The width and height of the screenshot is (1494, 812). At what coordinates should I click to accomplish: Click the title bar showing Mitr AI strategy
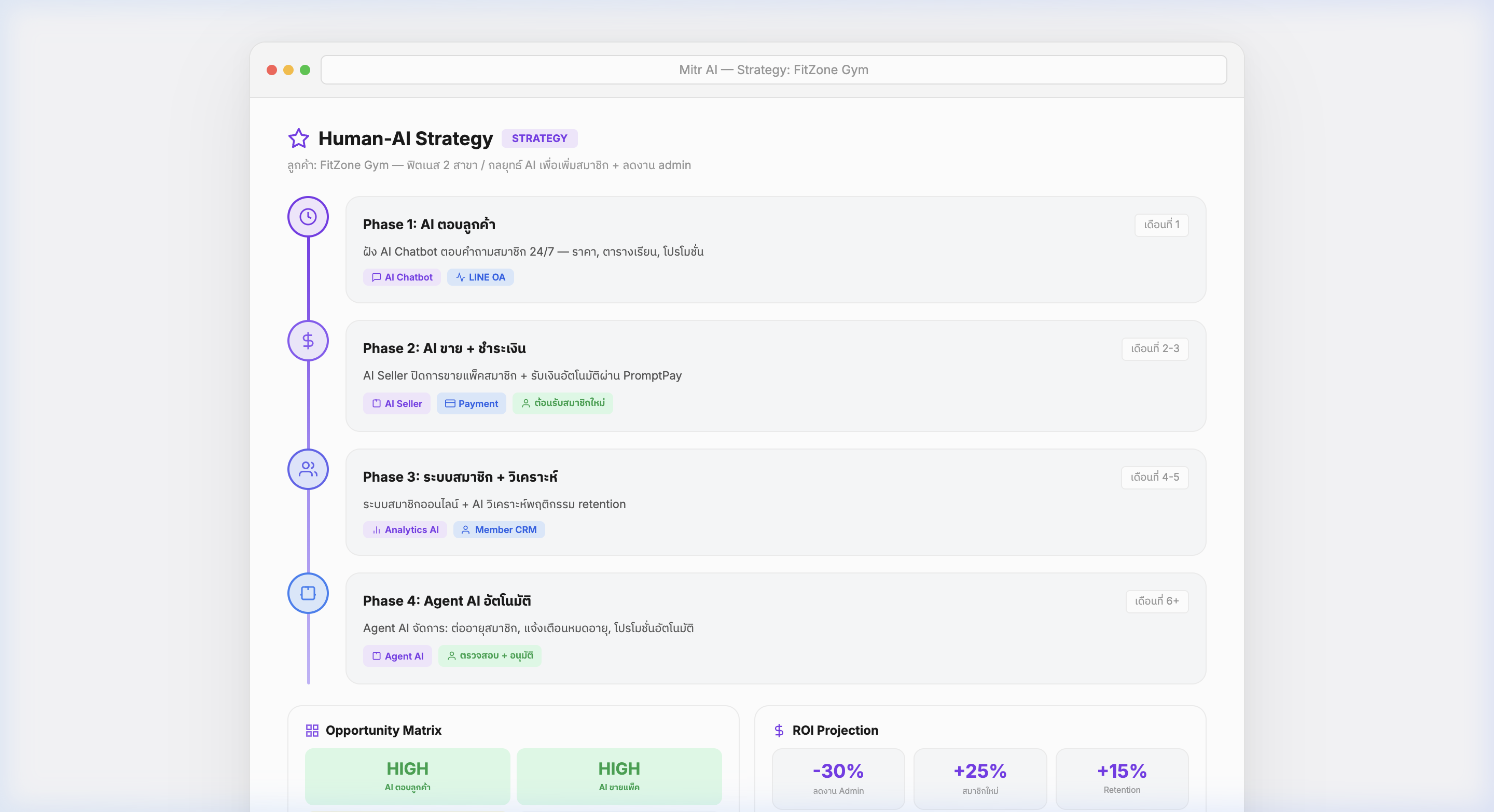pyautogui.click(x=773, y=69)
